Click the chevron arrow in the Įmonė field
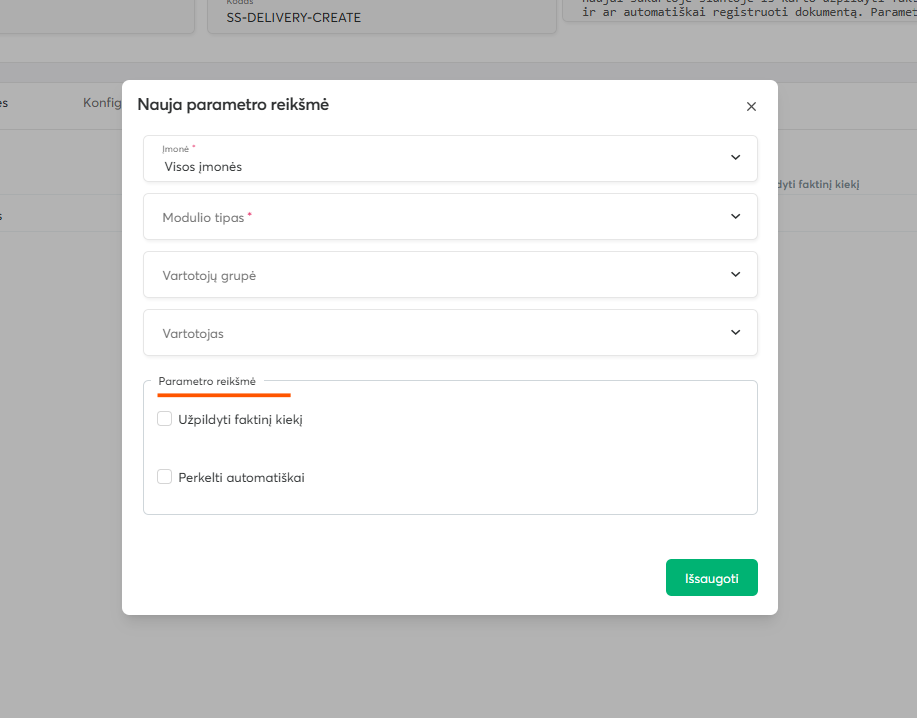Image resolution: width=917 pixels, height=718 pixels. coord(735,158)
